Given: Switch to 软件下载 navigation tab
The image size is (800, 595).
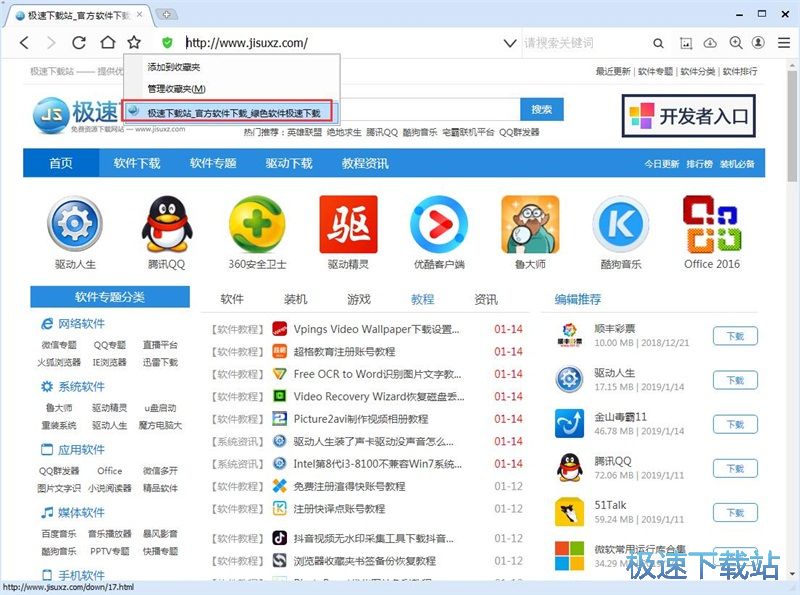Looking at the screenshot, I should pos(137,163).
